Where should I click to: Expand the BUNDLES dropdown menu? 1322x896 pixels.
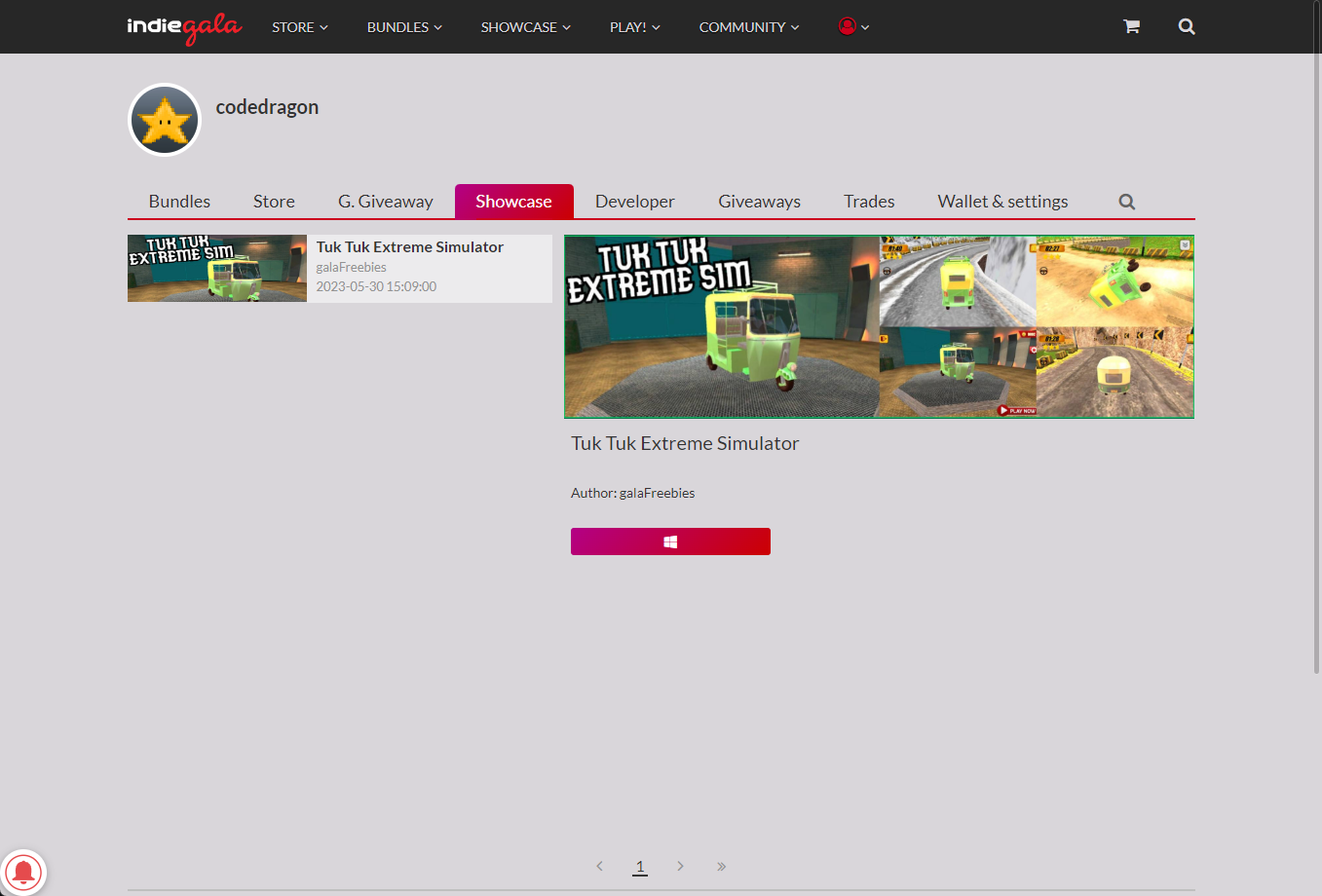point(404,27)
